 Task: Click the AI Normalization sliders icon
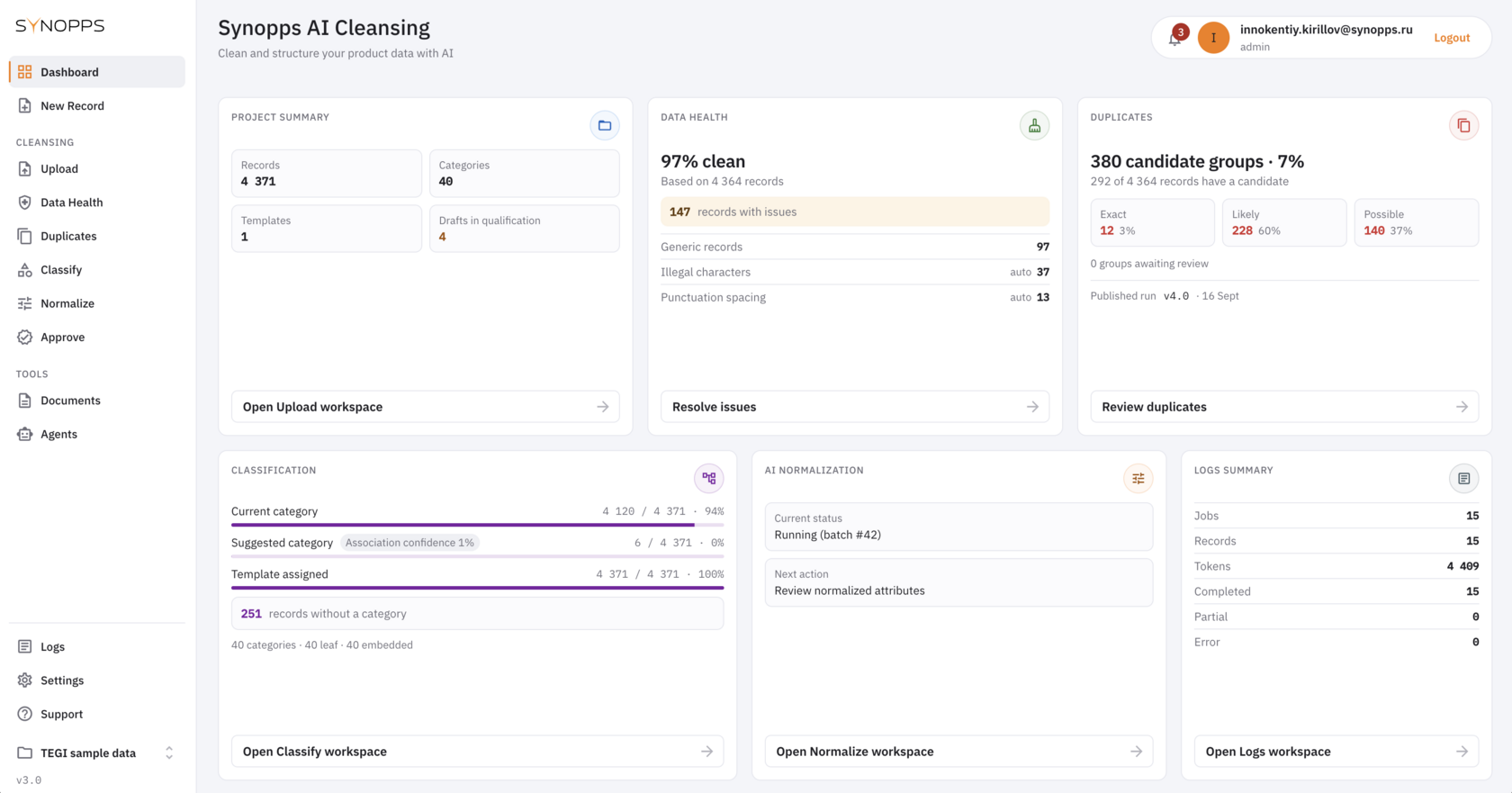(1138, 478)
